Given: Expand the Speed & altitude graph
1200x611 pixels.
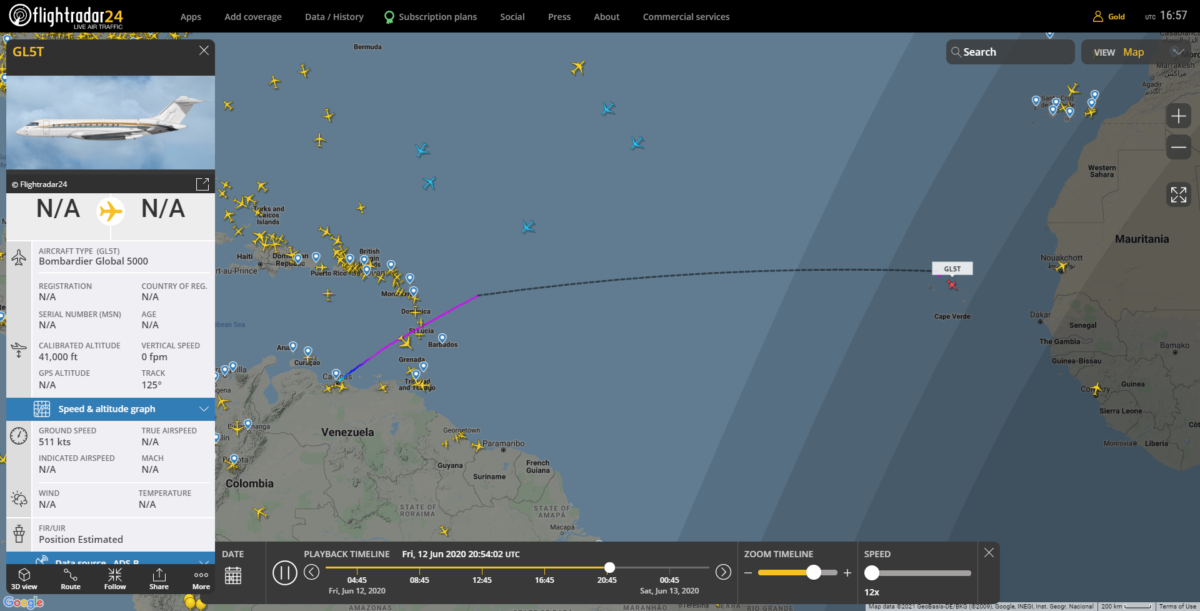Looking at the screenshot, I should pos(110,409).
